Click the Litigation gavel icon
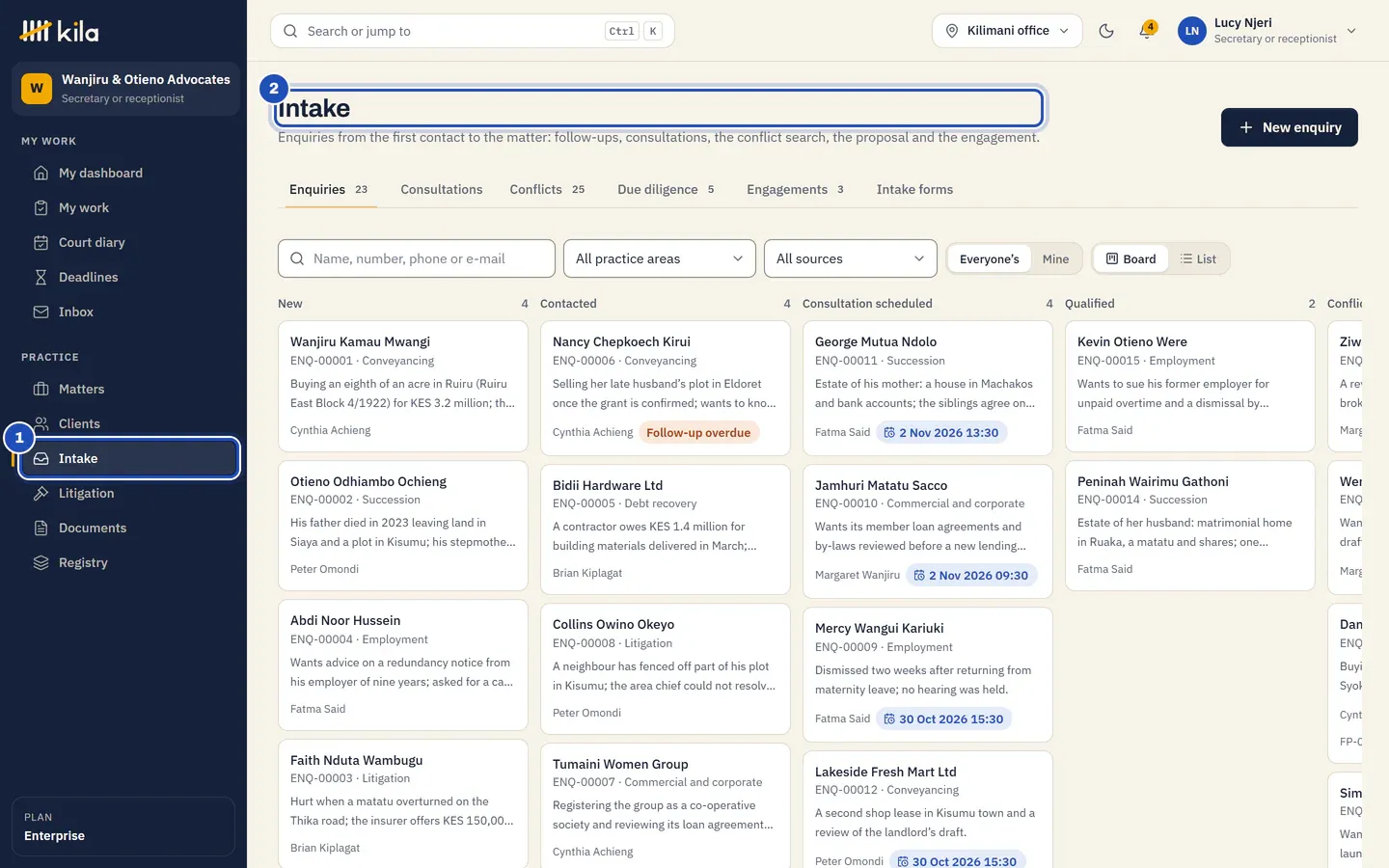The height and width of the screenshot is (868, 1389). pos(41,493)
